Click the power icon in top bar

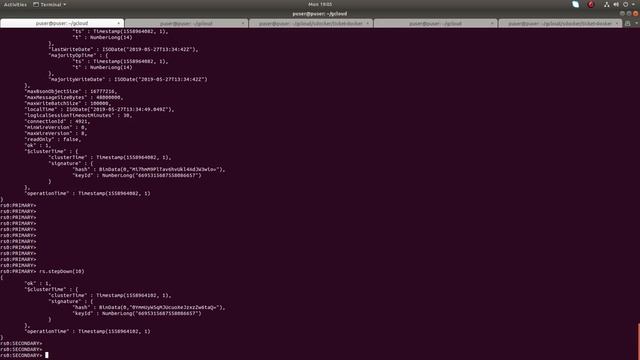(x=625, y=4)
